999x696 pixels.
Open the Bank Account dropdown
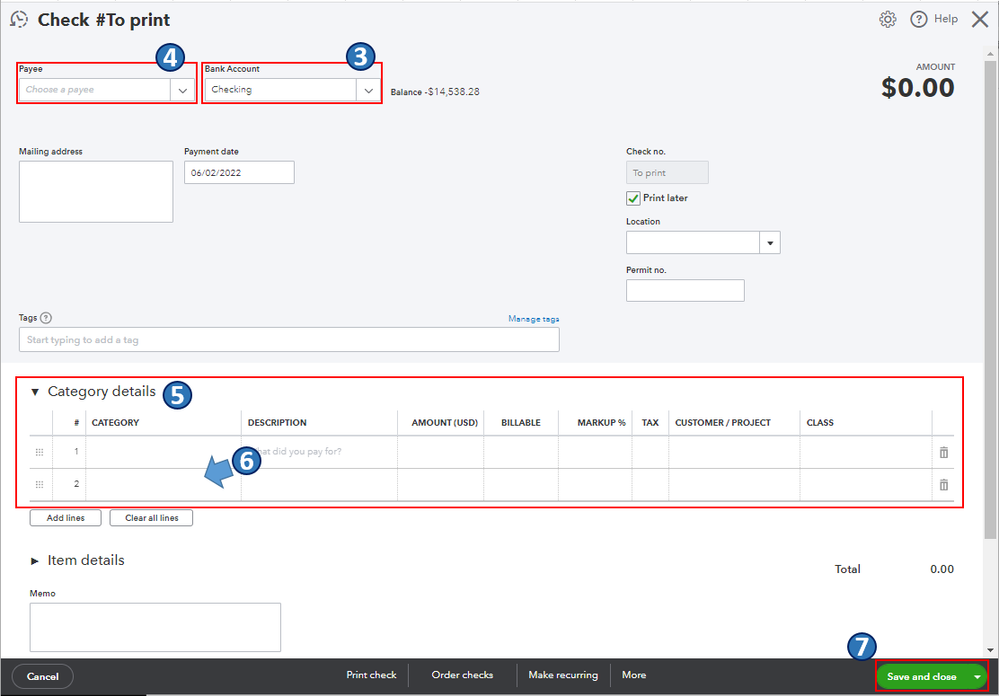292,90
